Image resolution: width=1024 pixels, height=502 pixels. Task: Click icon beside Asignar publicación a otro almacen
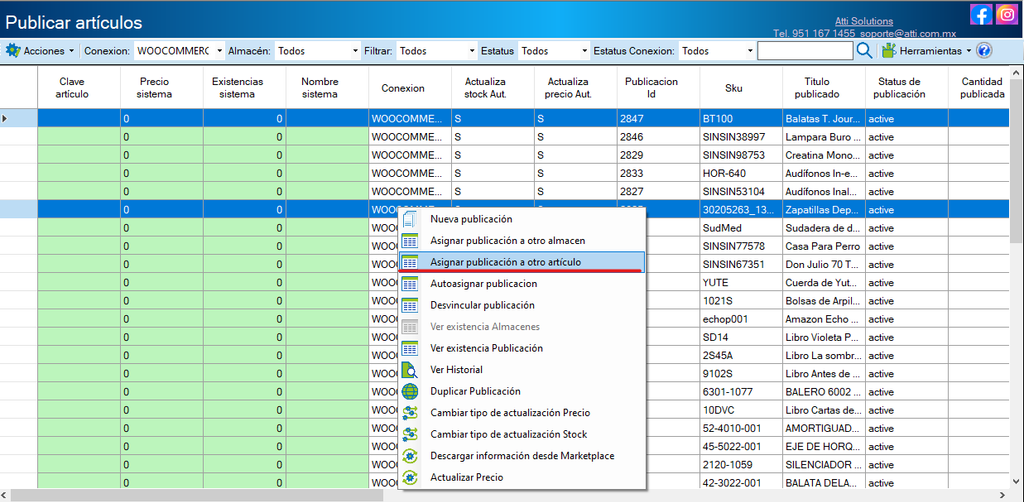409,241
